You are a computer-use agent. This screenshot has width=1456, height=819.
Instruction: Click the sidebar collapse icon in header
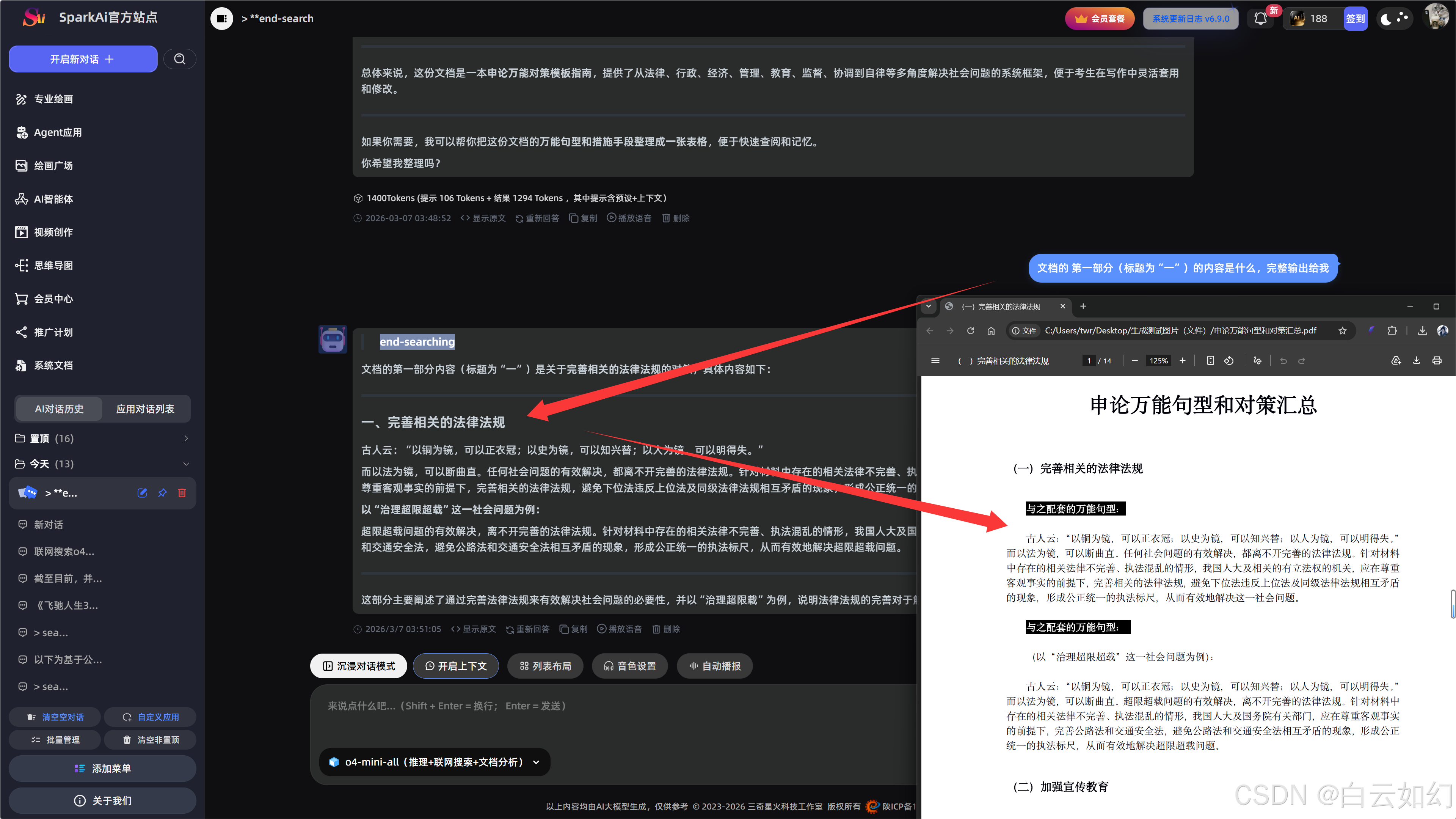coord(221,19)
